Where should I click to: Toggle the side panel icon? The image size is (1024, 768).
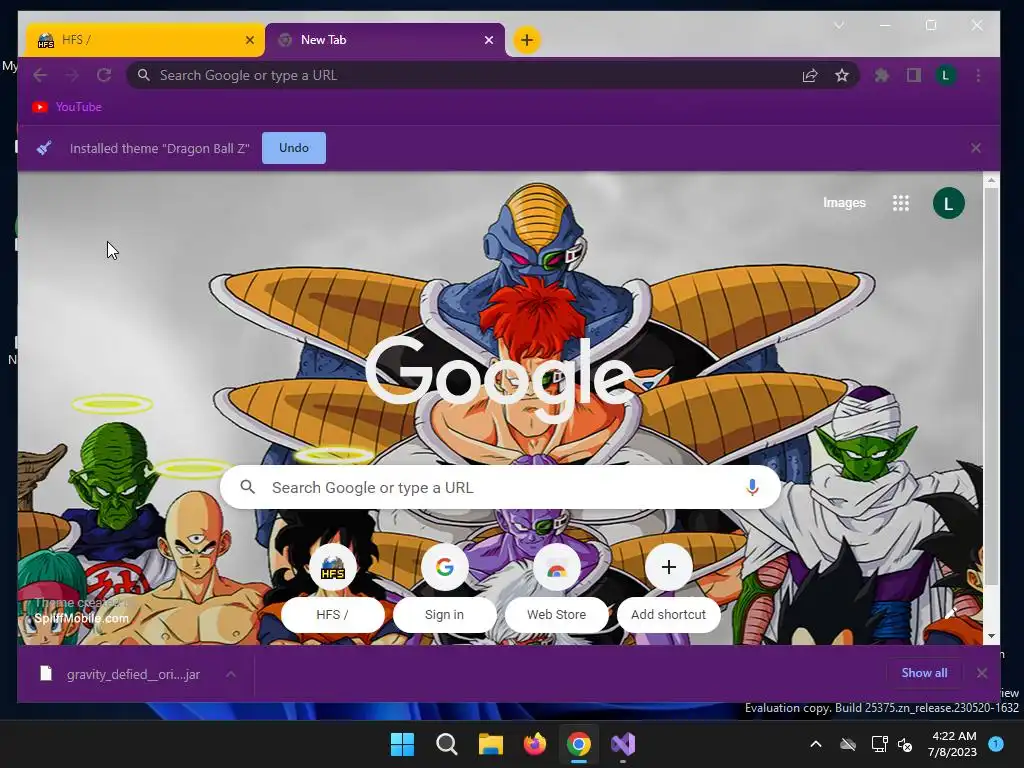tap(914, 75)
